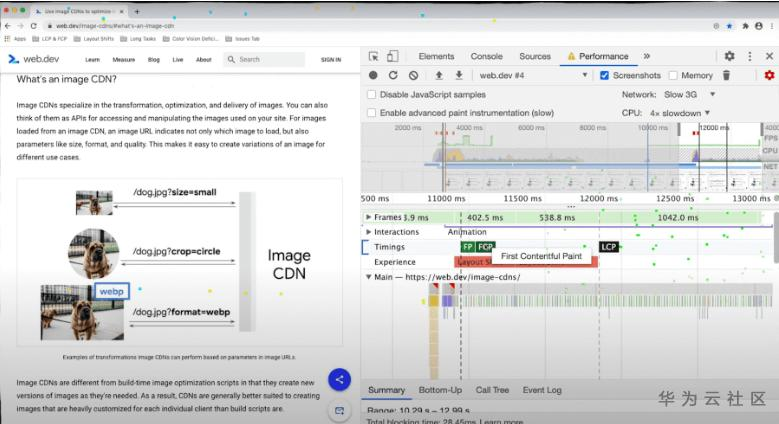Viewport: 779px width, 424px height.
Task: Open the LCP & FCP bookmark folder
Action: 50,39
